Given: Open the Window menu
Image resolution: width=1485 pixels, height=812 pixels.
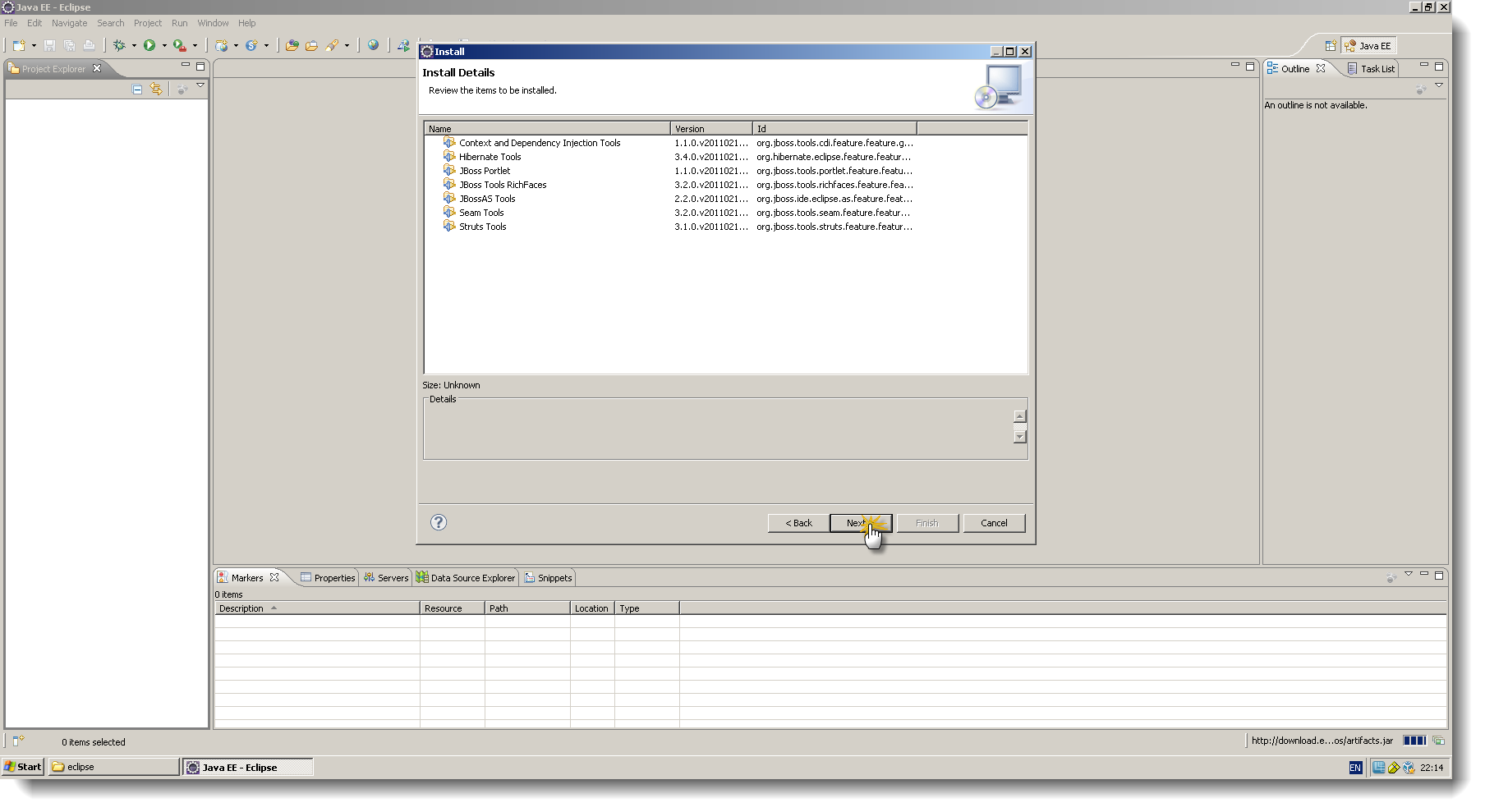Looking at the screenshot, I should (213, 22).
